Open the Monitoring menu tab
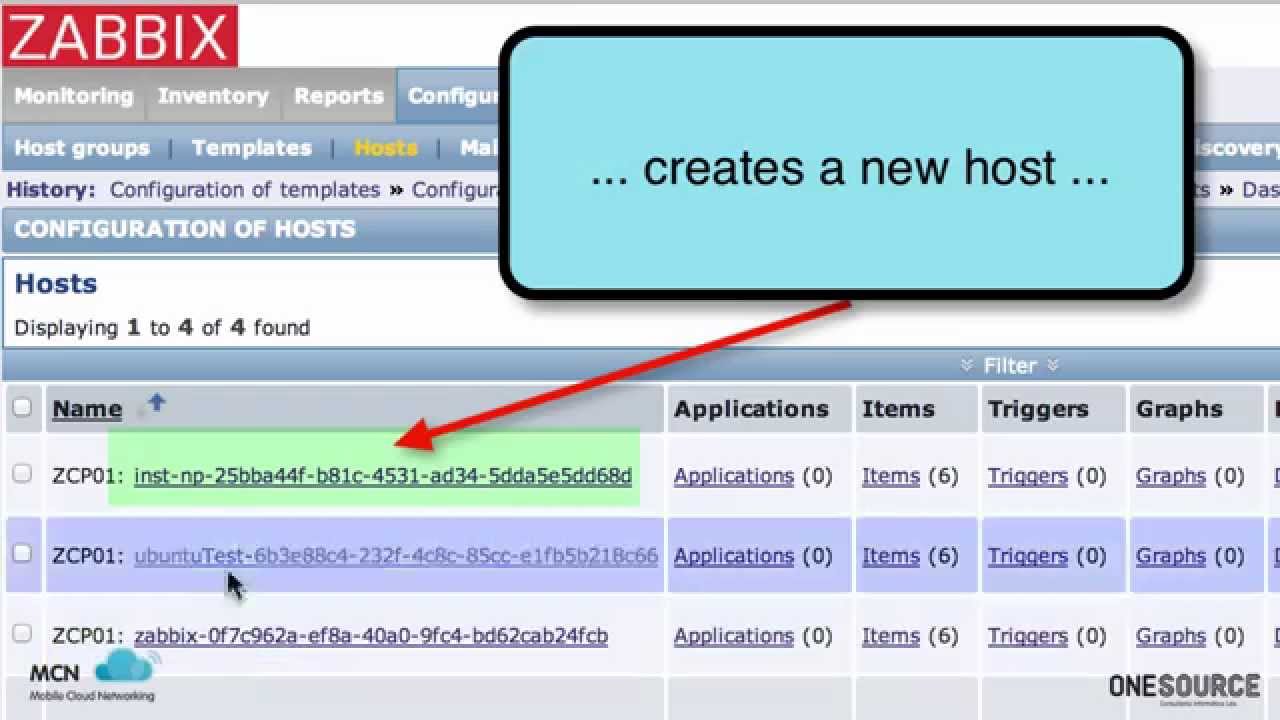The image size is (1280, 720). [73, 96]
